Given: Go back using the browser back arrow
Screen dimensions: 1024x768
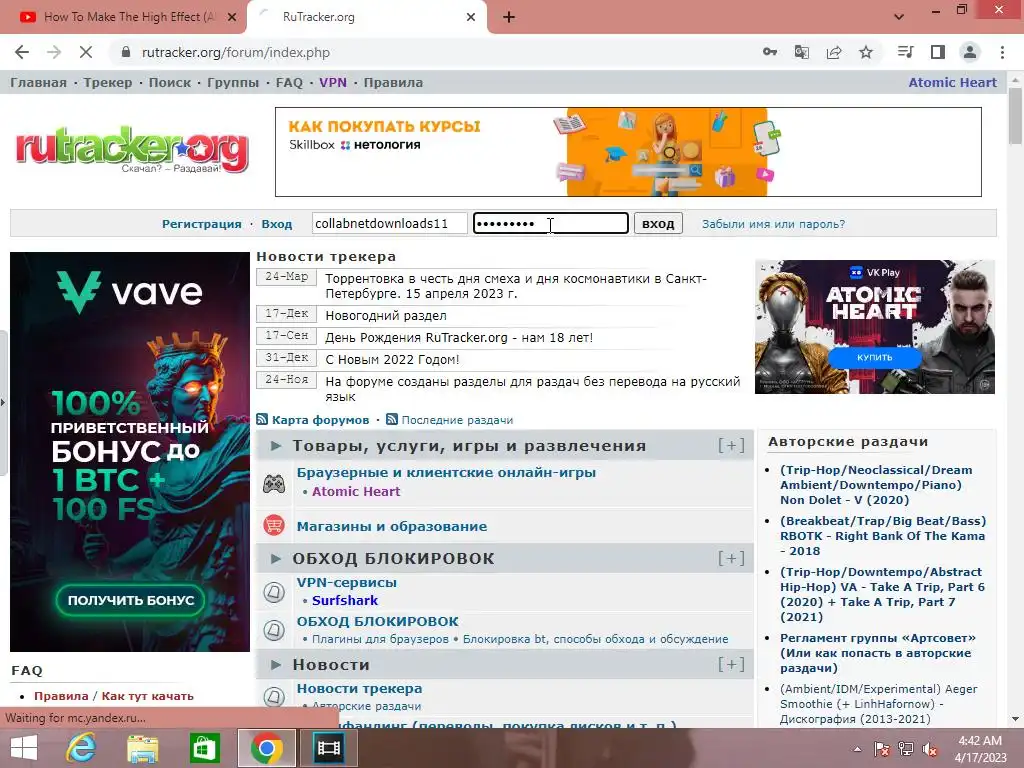Looking at the screenshot, I should pyautogui.click(x=22, y=52).
